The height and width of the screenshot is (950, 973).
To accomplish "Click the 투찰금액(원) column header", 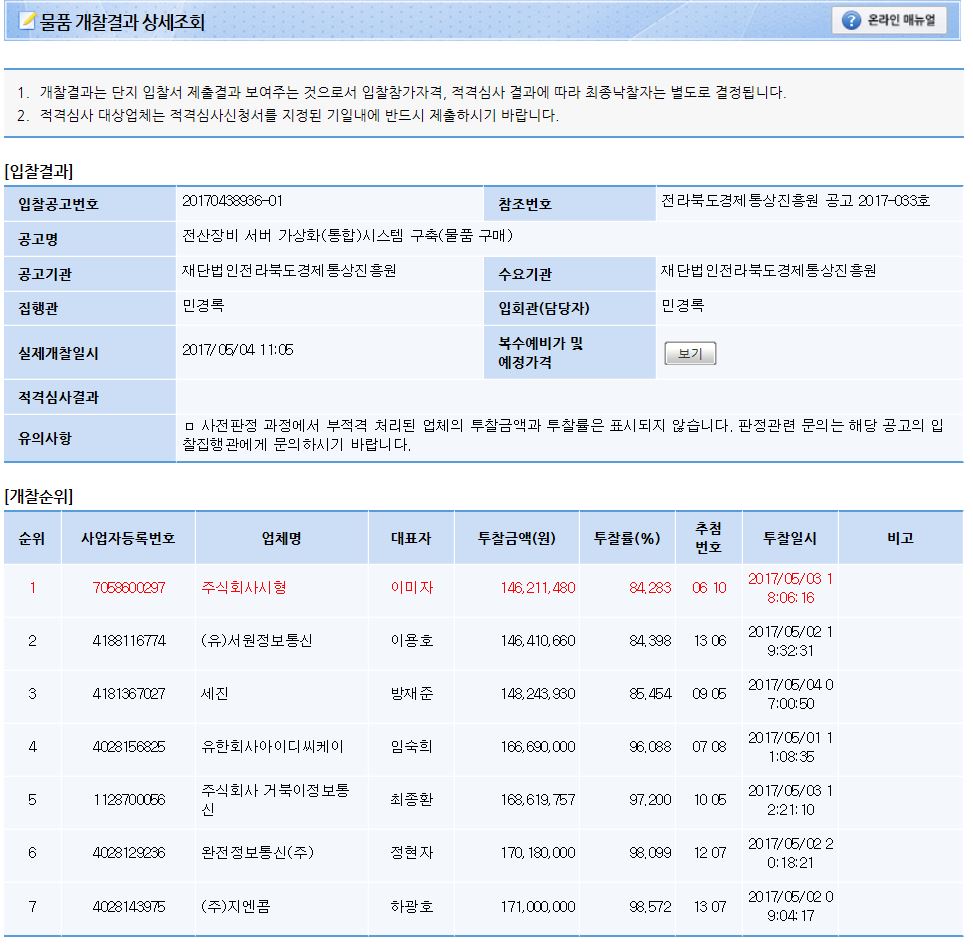I will 517,538.
